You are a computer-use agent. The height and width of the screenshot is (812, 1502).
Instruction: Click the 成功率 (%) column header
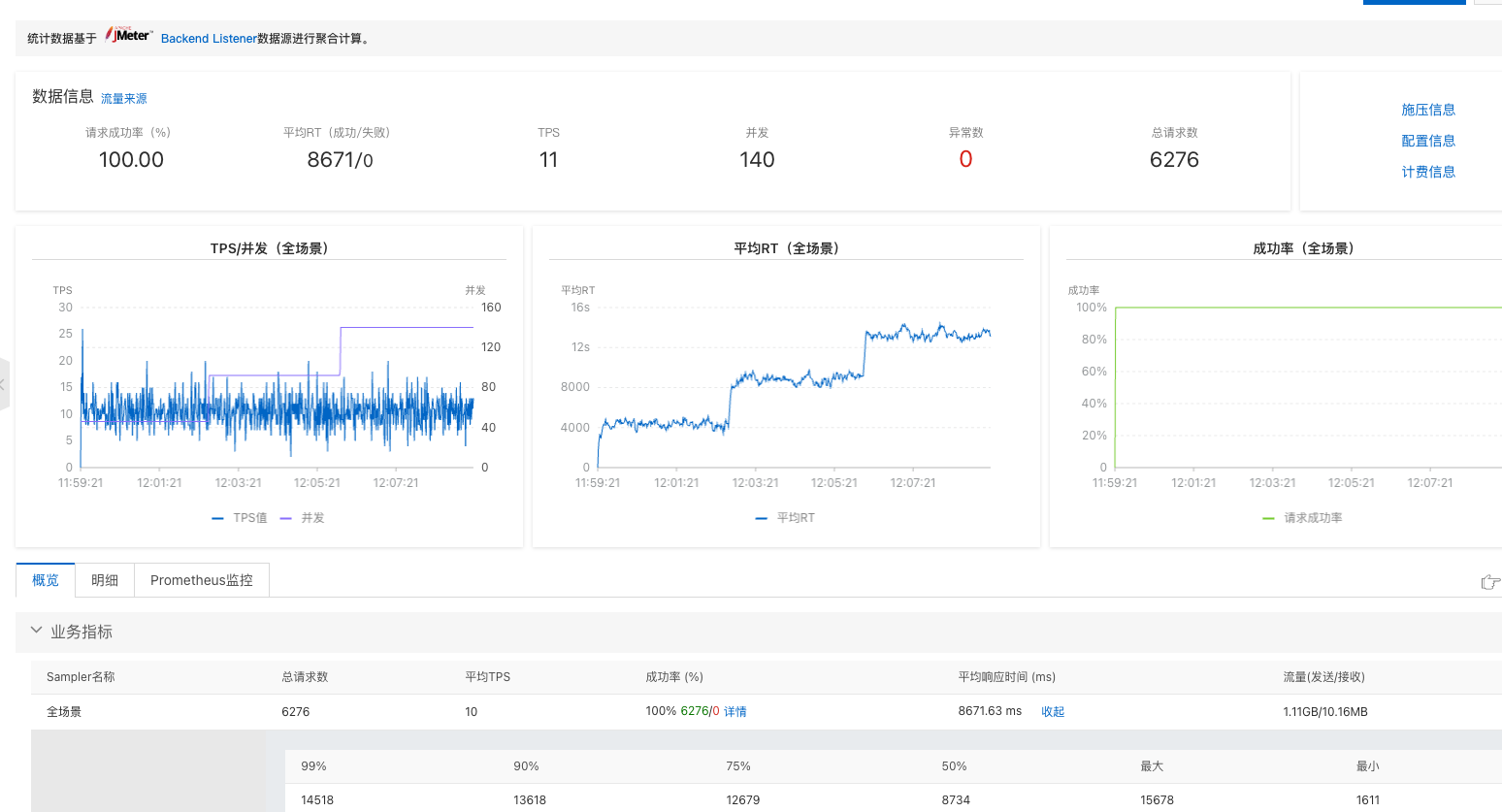pos(674,677)
